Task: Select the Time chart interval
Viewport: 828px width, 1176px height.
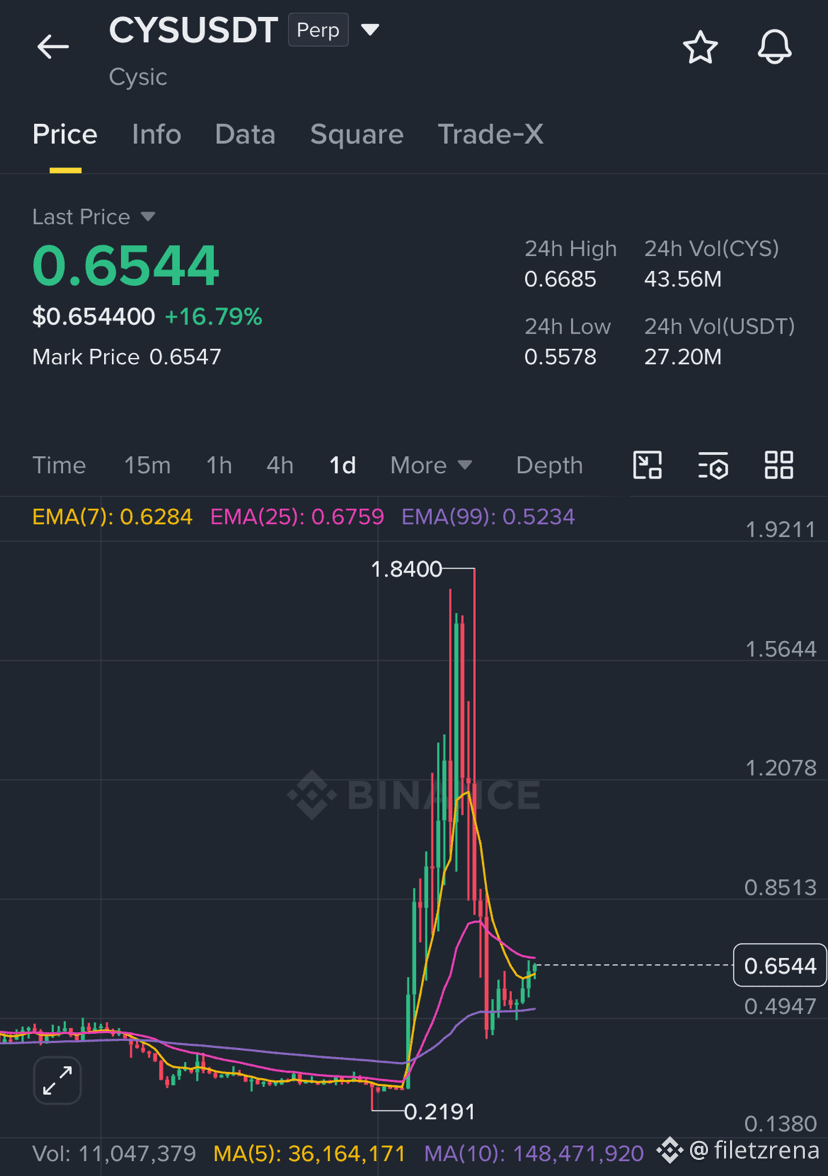Action: [x=58, y=465]
